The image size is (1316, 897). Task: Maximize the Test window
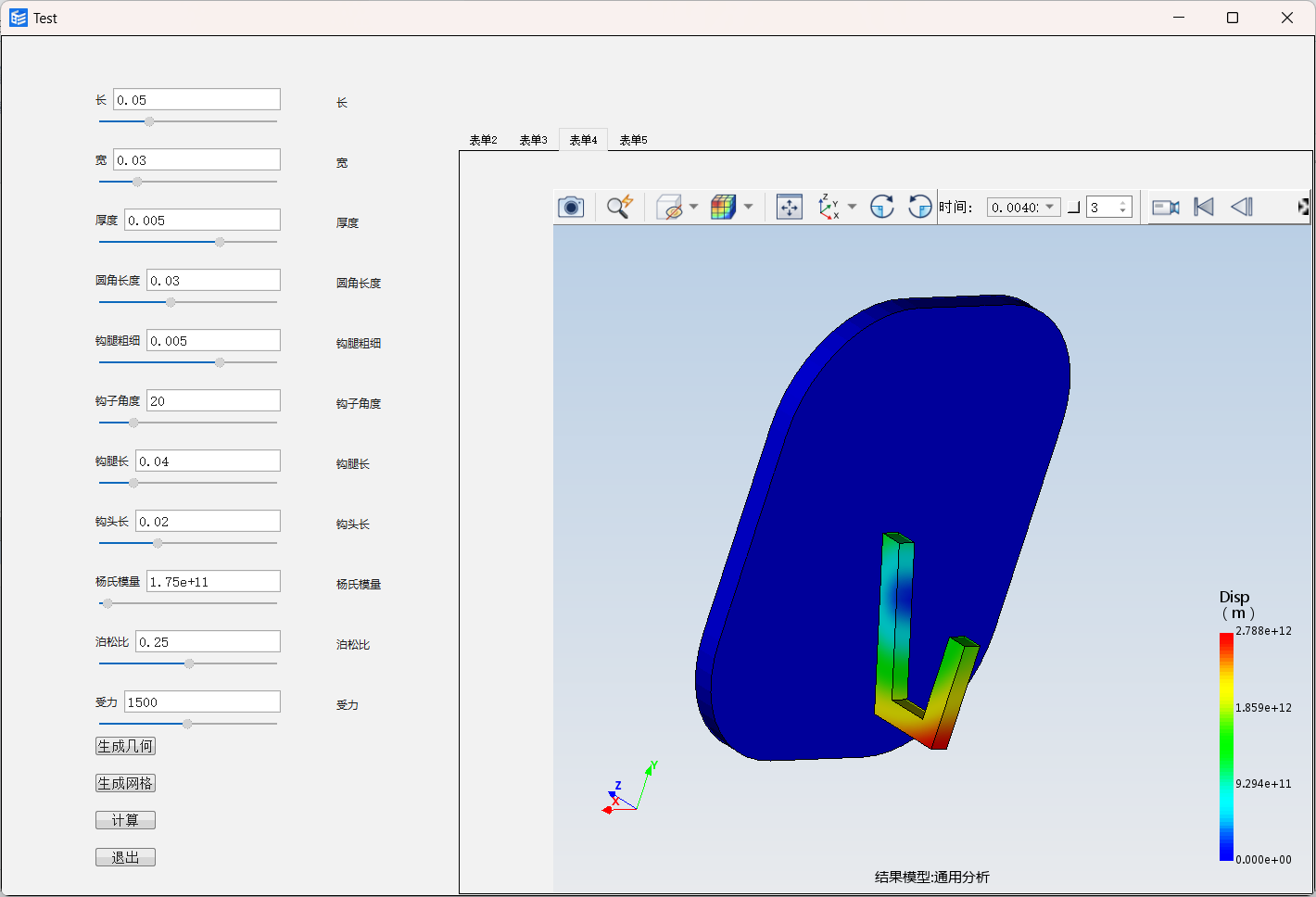[1233, 18]
